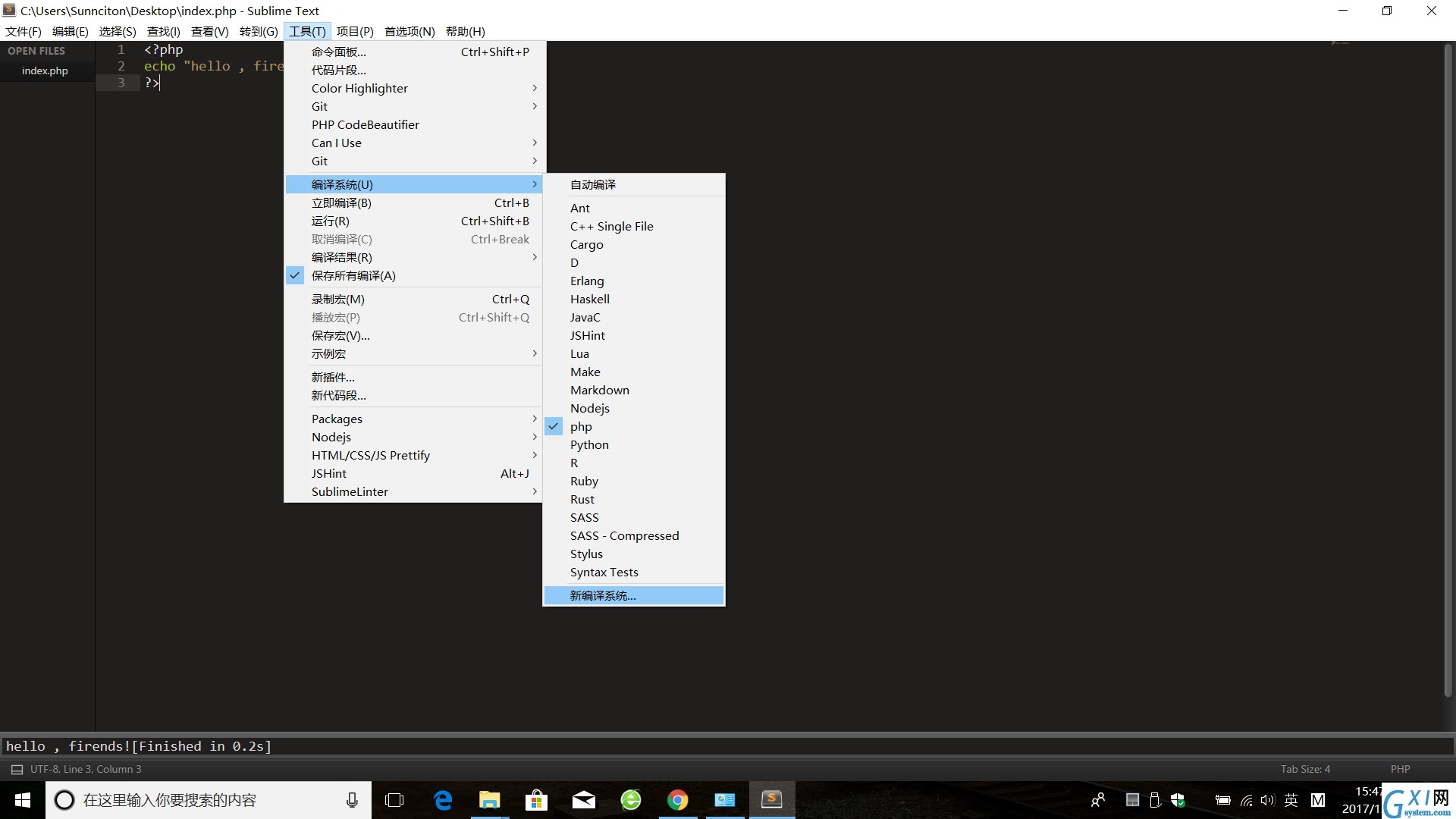Select 自动编译 build system
The height and width of the screenshot is (819, 1456).
pyautogui.click(x=634, y=184)
